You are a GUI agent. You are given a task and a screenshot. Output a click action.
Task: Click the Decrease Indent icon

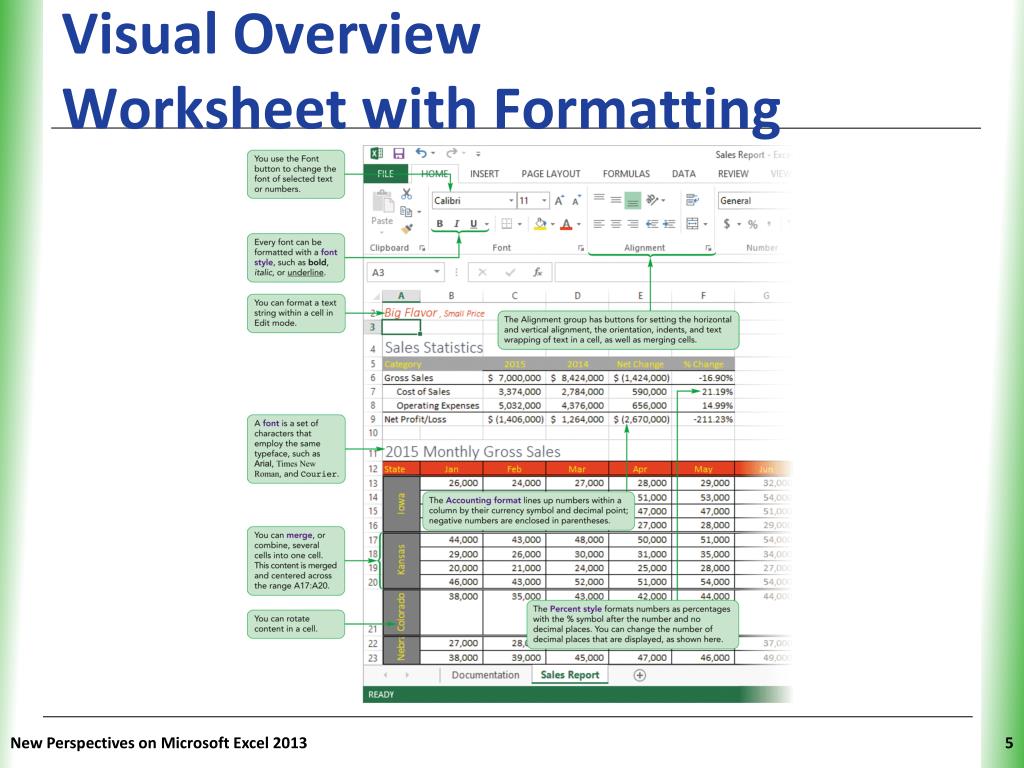(652, 224)
